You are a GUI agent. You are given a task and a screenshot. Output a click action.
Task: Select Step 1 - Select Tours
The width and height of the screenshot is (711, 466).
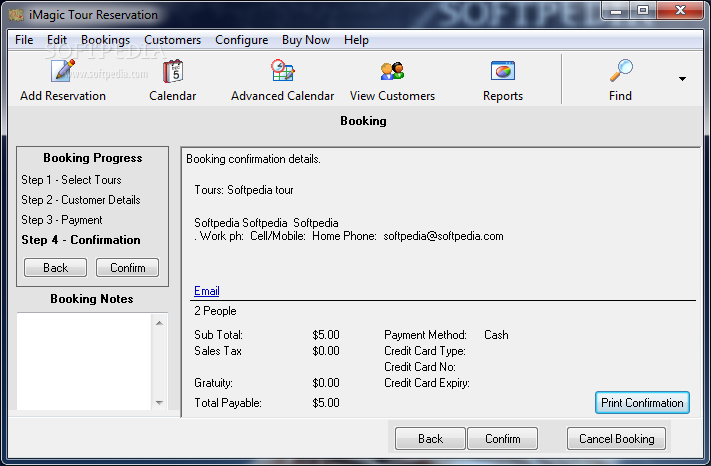point(71,180)
